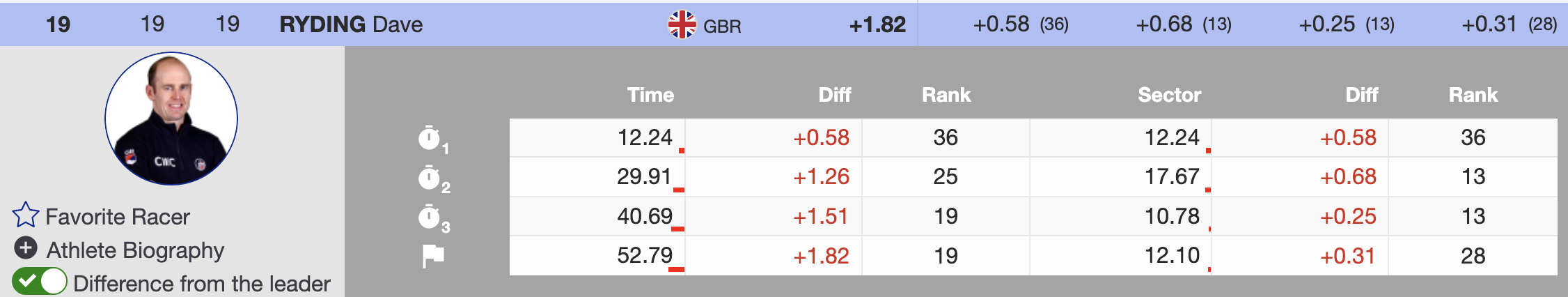Click the Favorite Racer label

[x=118, y=217]
